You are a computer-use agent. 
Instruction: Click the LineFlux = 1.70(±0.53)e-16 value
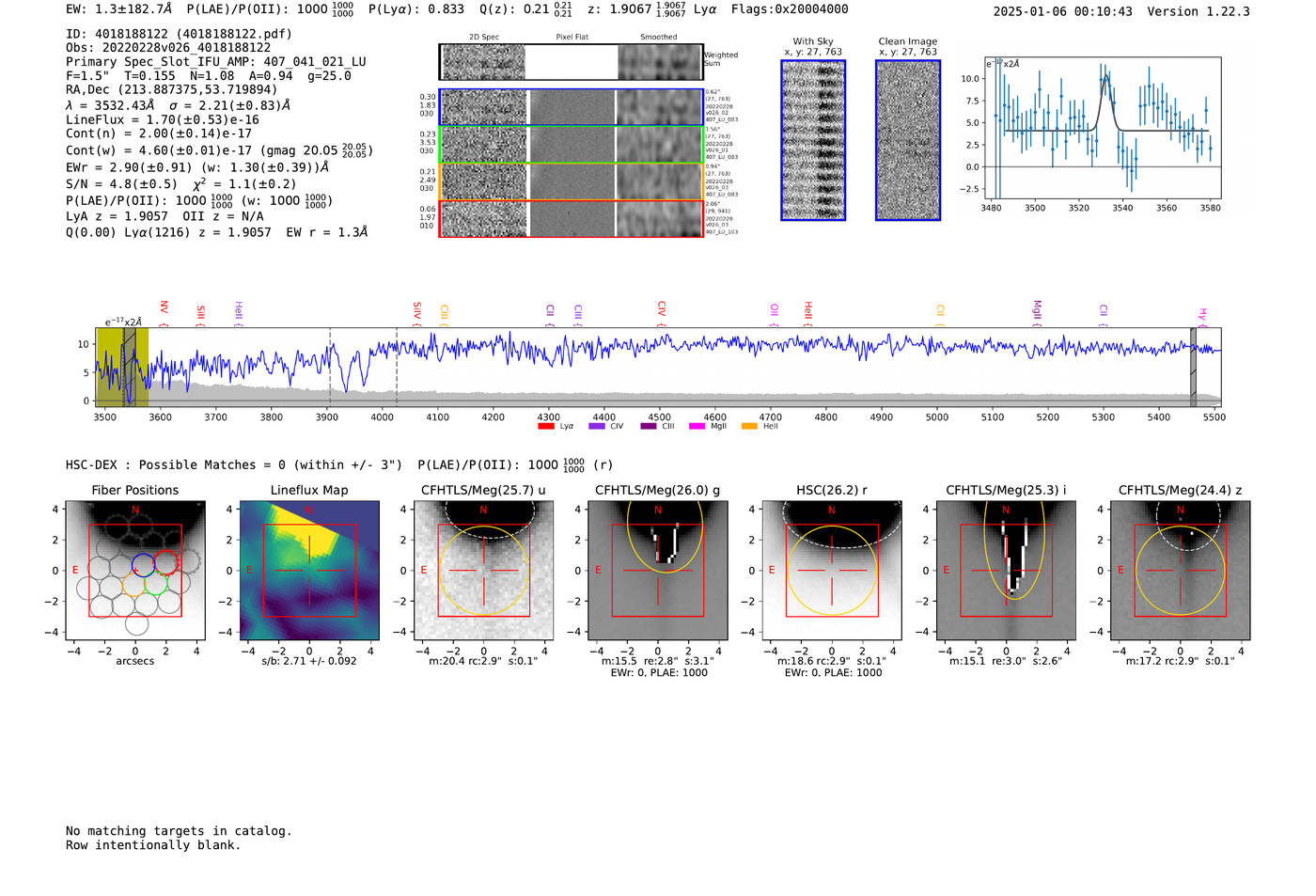point(163,119)
